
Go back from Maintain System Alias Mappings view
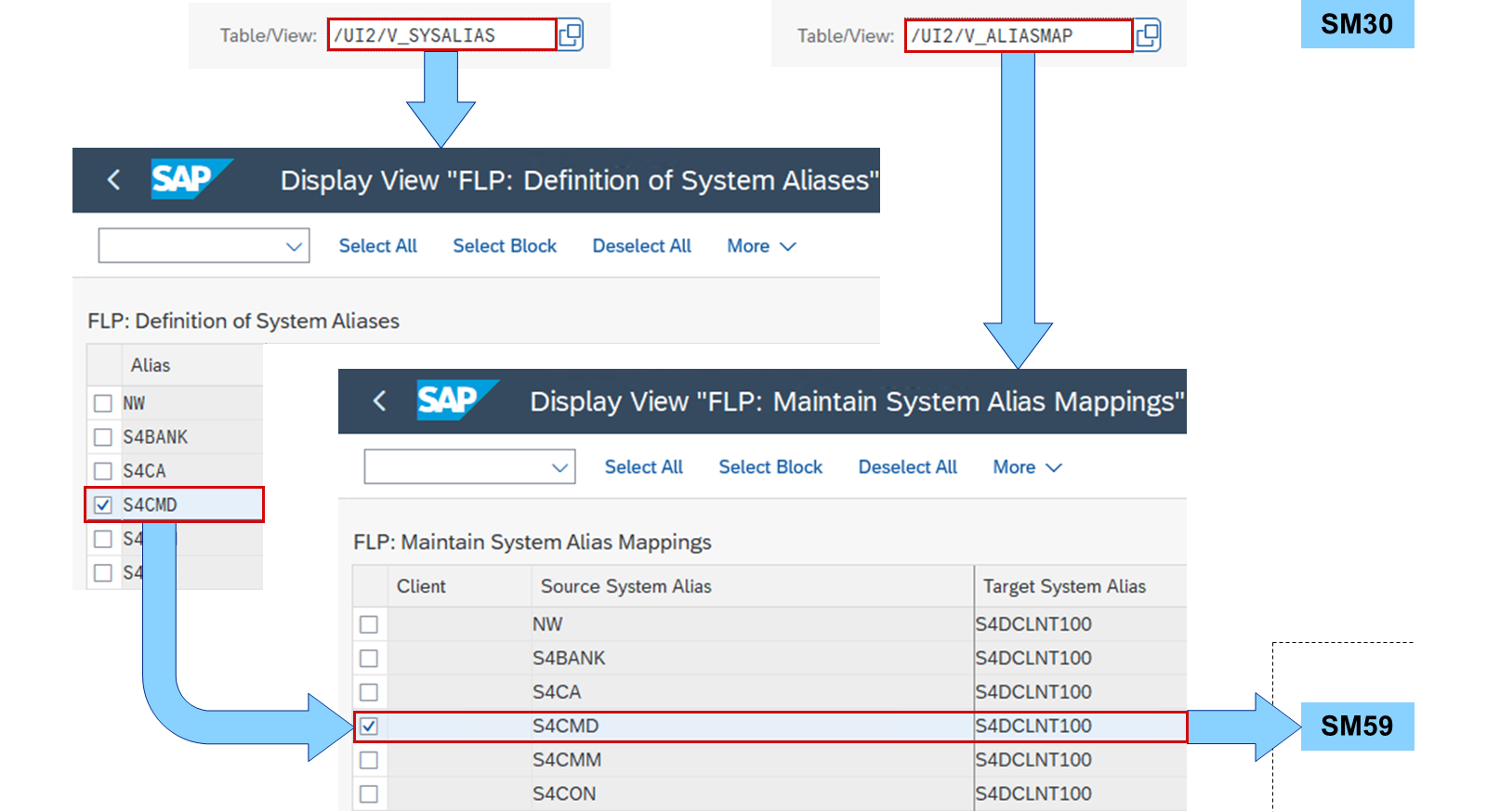379,400
